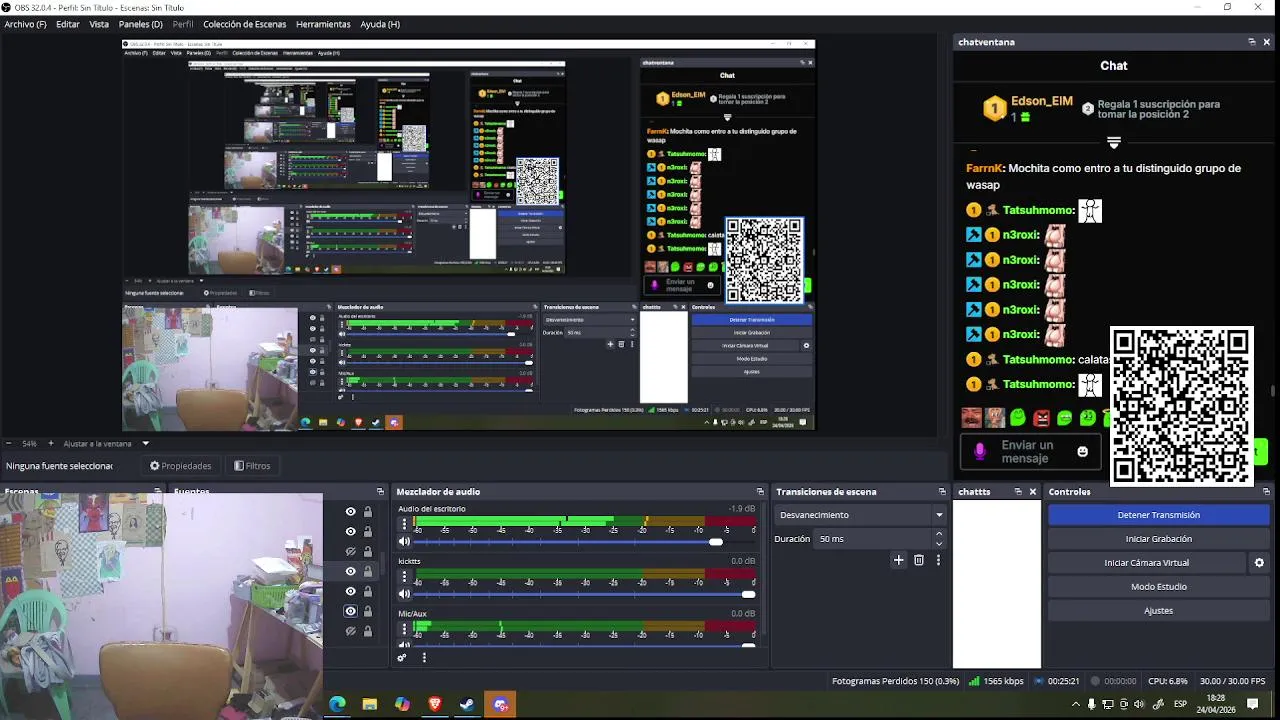Click Edson_EIM's gold rank badge
The width and height of the screenshot is (1280, 720).
(995, 108)
